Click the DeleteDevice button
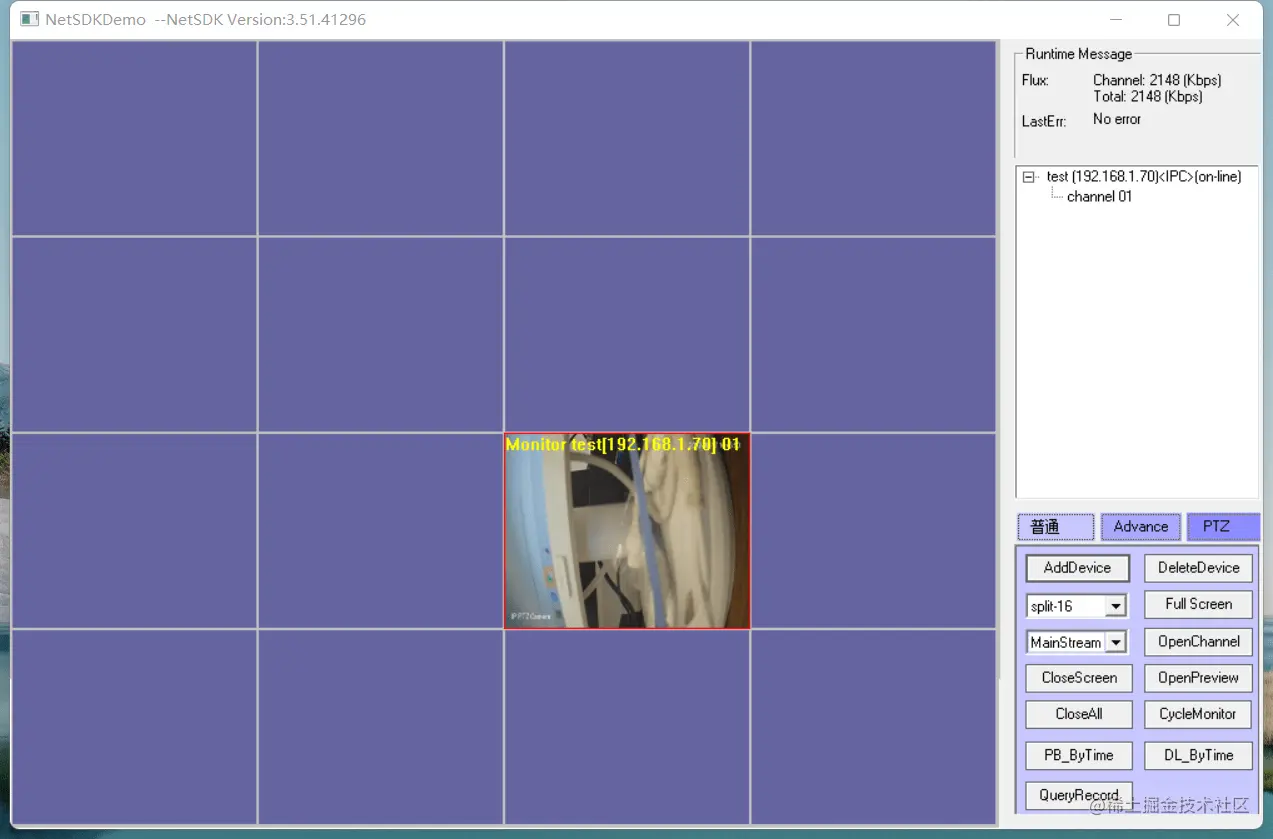The width and height of the screenshot is (1273, 839). [x=1198, y=568]
